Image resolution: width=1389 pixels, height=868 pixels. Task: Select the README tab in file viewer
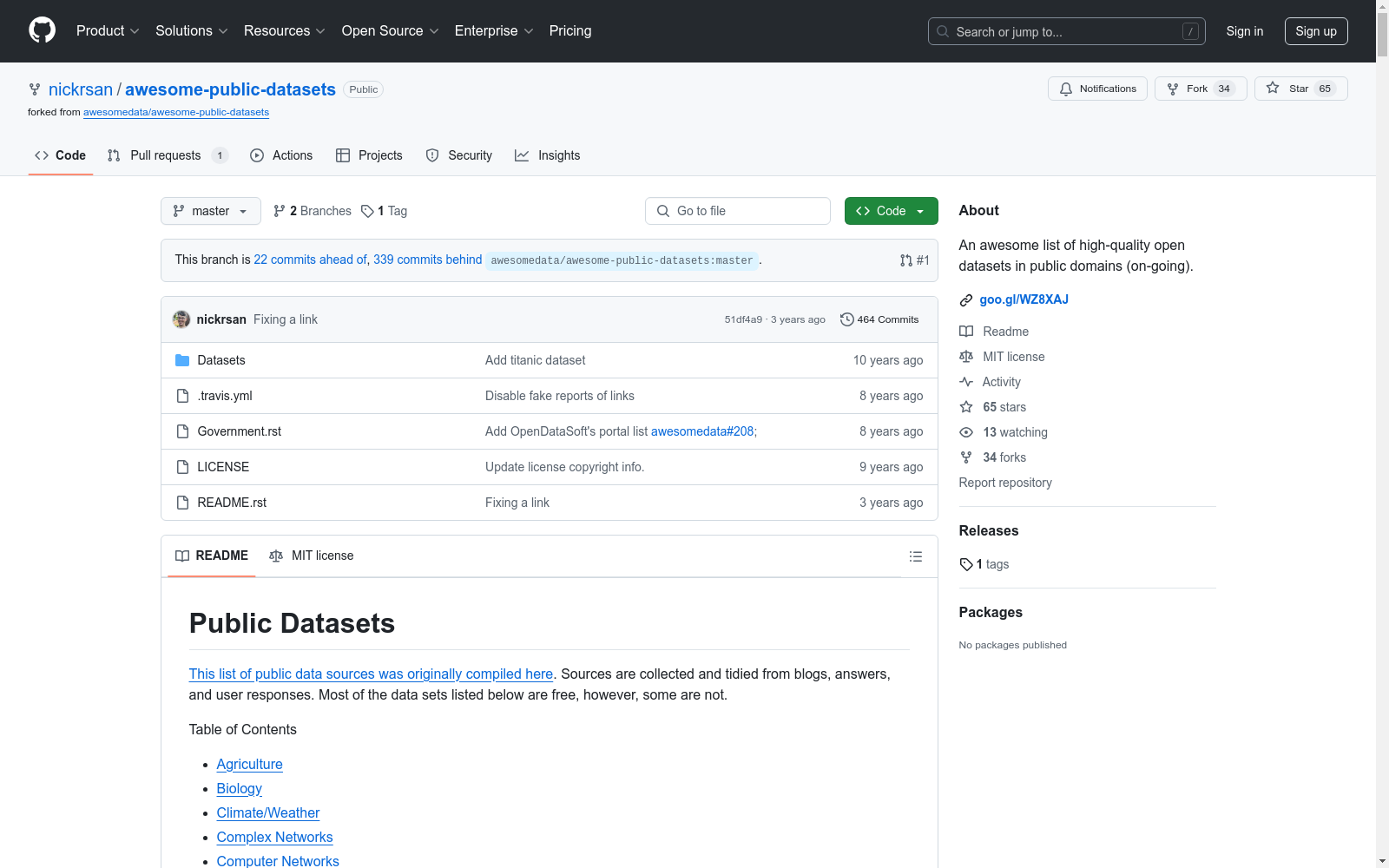click(212, 556)
